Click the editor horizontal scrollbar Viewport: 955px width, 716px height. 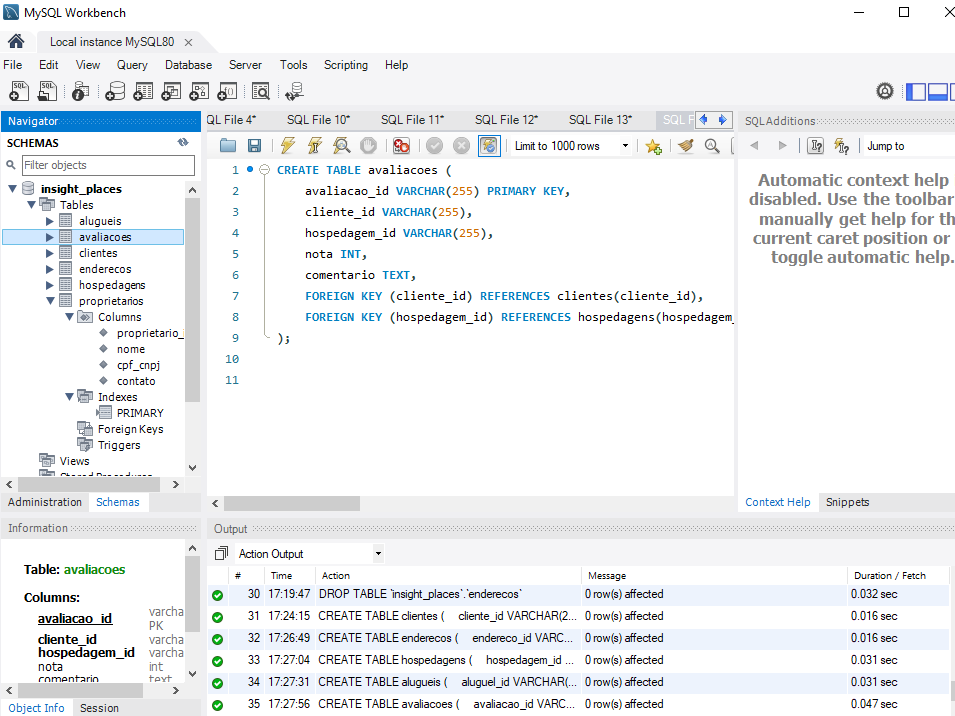[292, 504]
